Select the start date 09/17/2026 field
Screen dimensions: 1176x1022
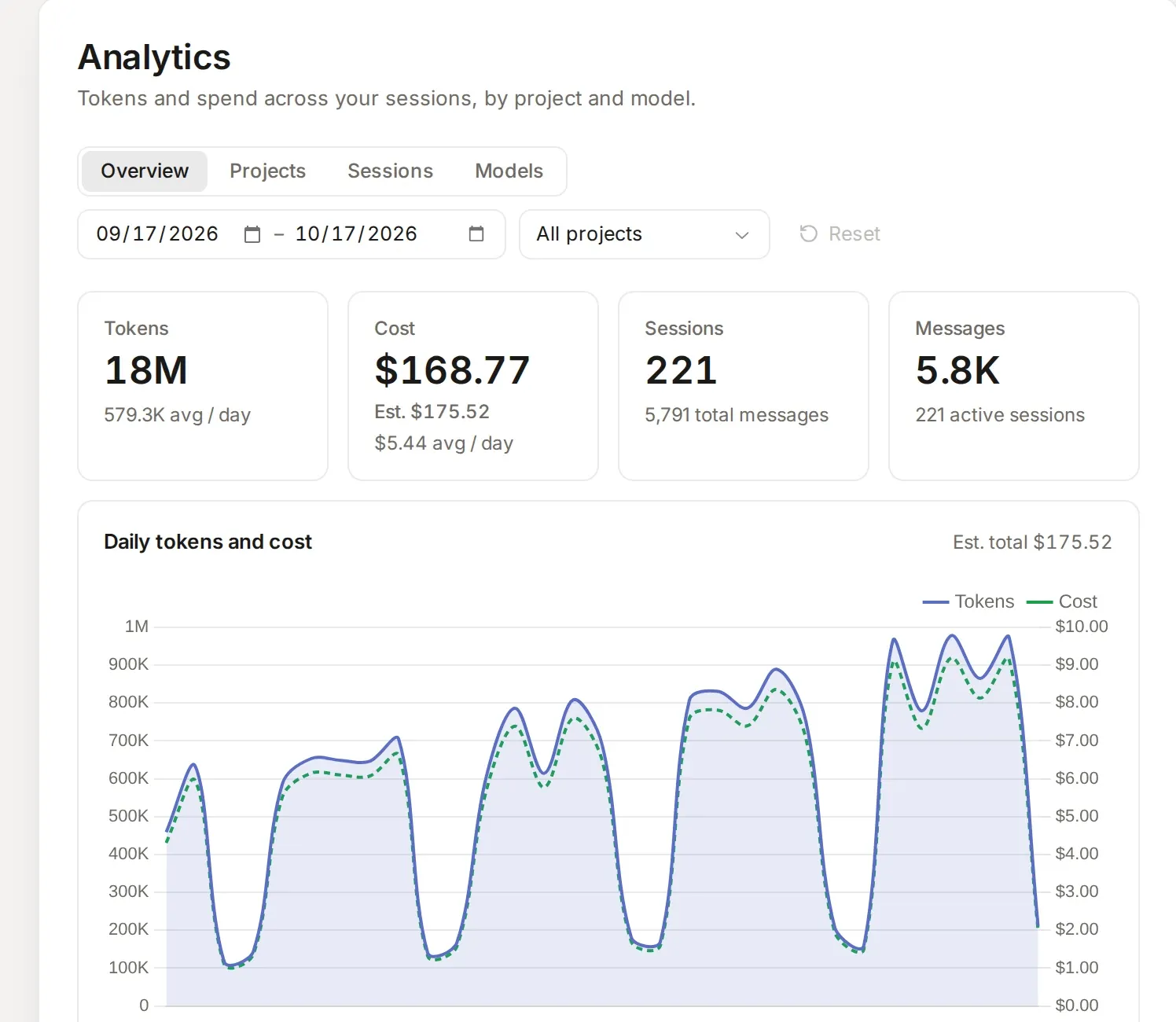[x=157, y=234]
